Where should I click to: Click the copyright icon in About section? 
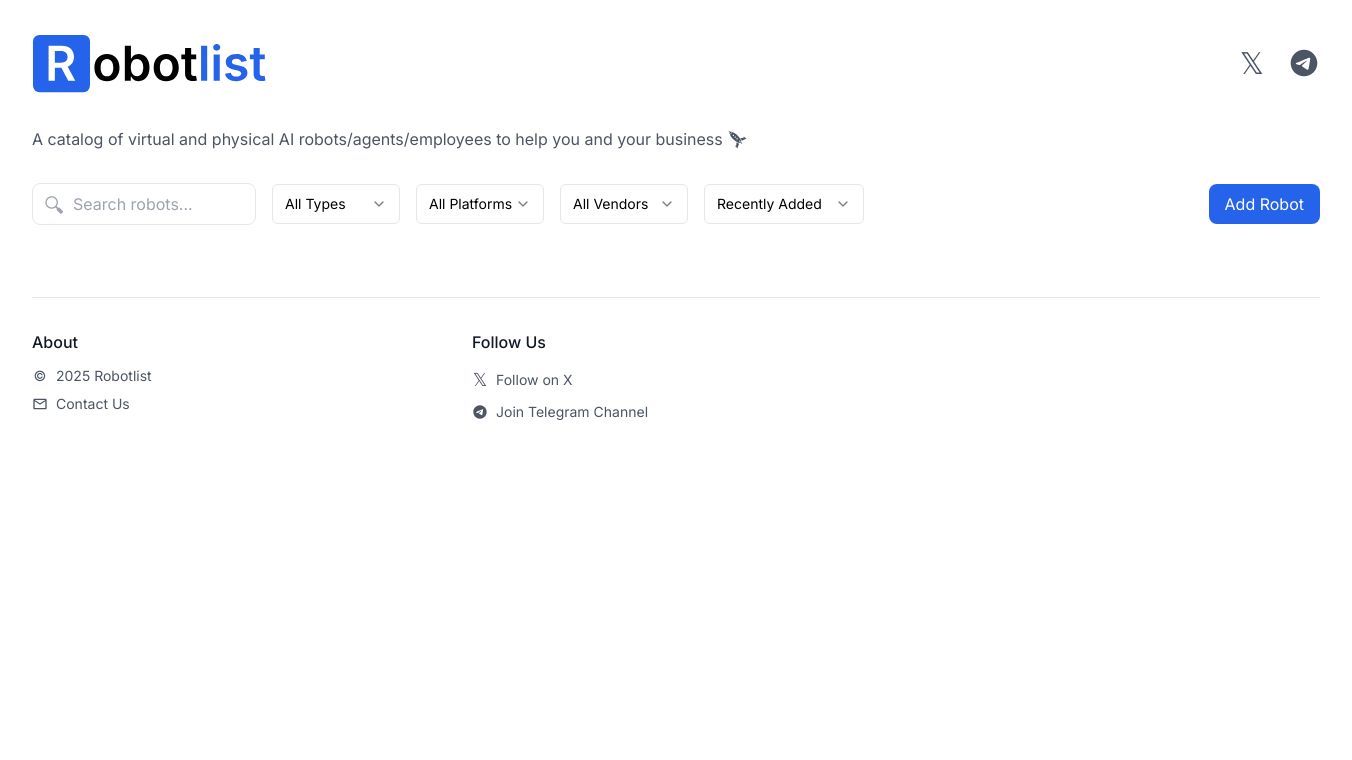[x=40, y=376]
